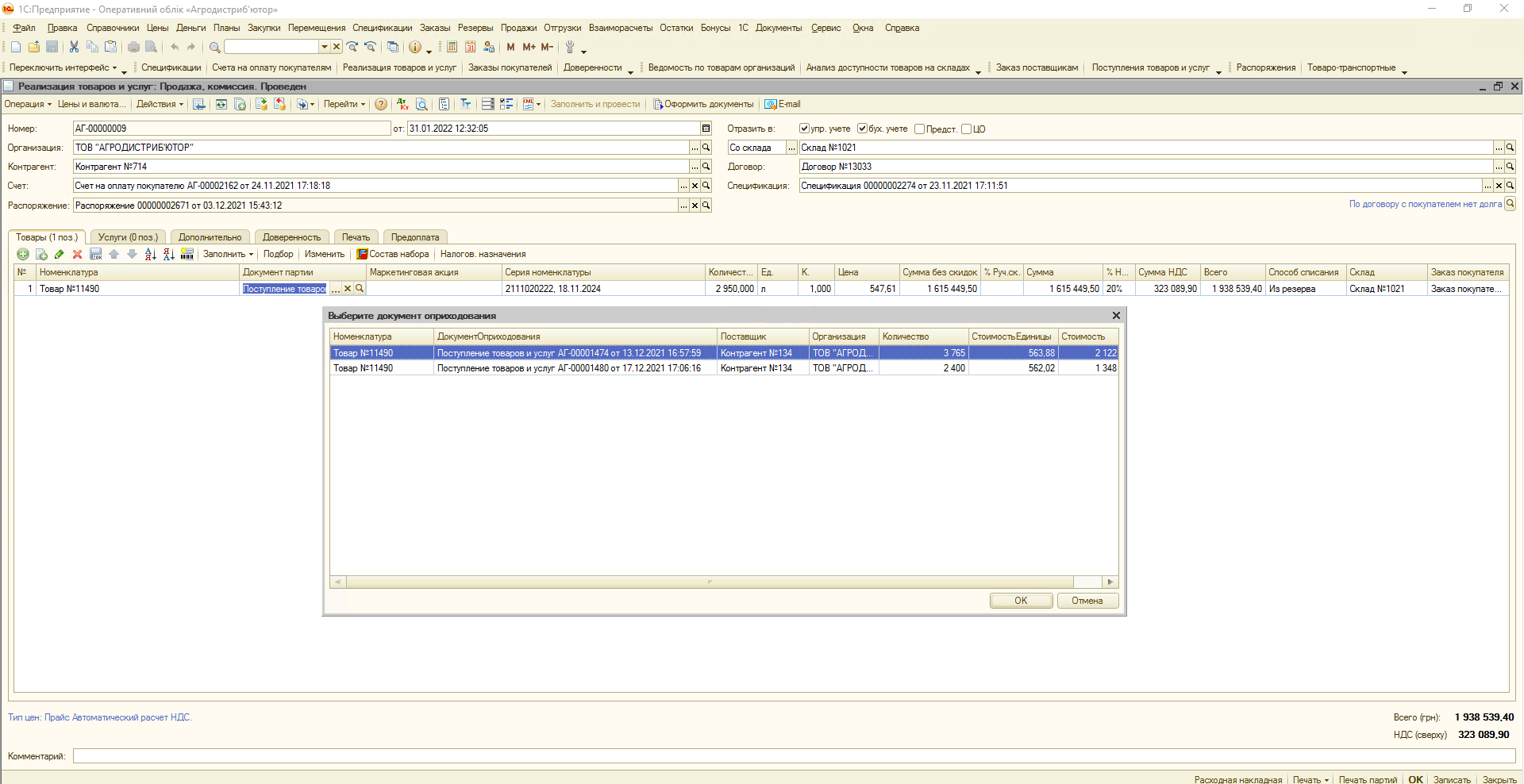Expand the Перейти dropdown
Screen dimensions: 1524x784
click(344, 104)
